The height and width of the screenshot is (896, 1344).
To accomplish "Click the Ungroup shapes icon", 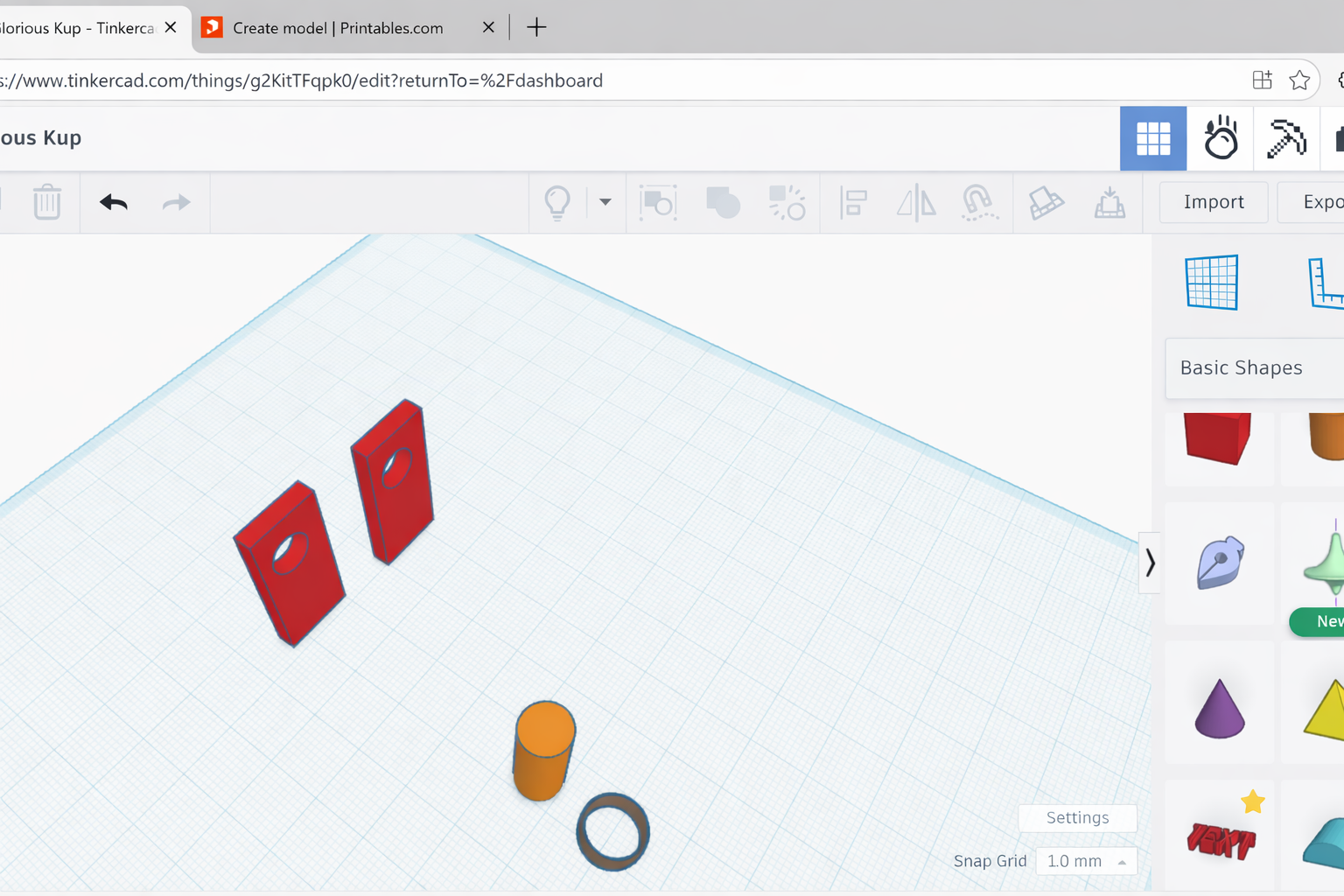I will (787, 202).
